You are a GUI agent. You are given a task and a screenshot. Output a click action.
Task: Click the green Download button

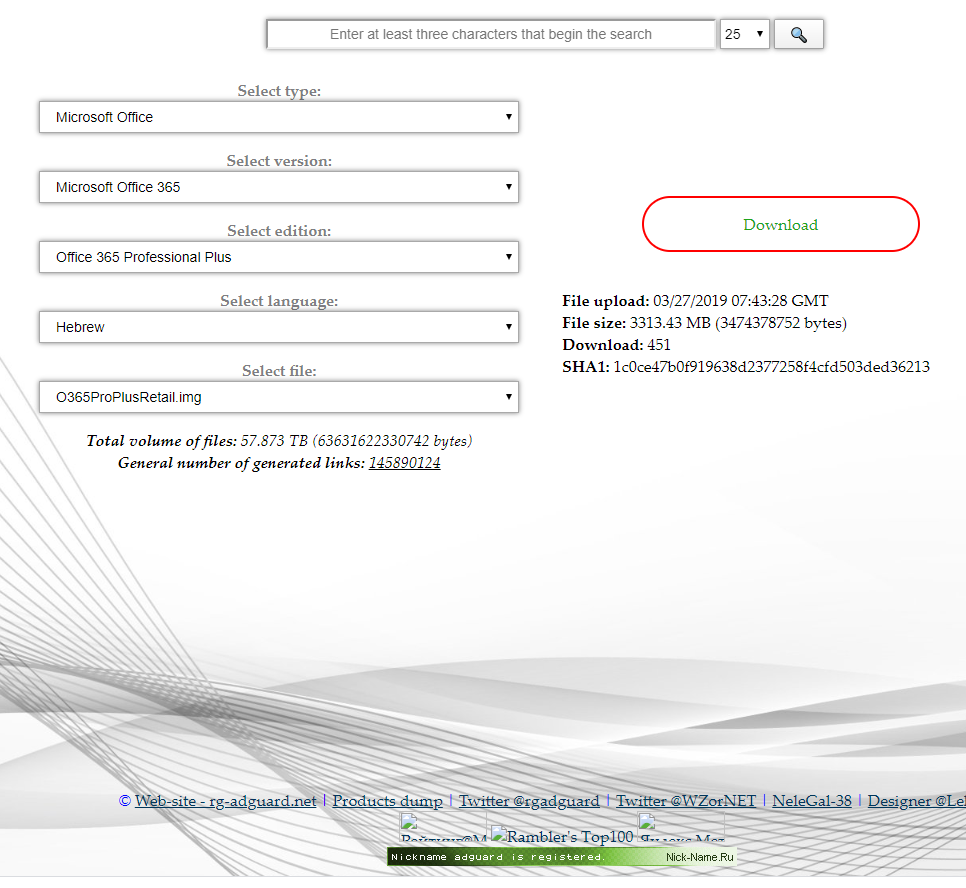coord(781,224)
